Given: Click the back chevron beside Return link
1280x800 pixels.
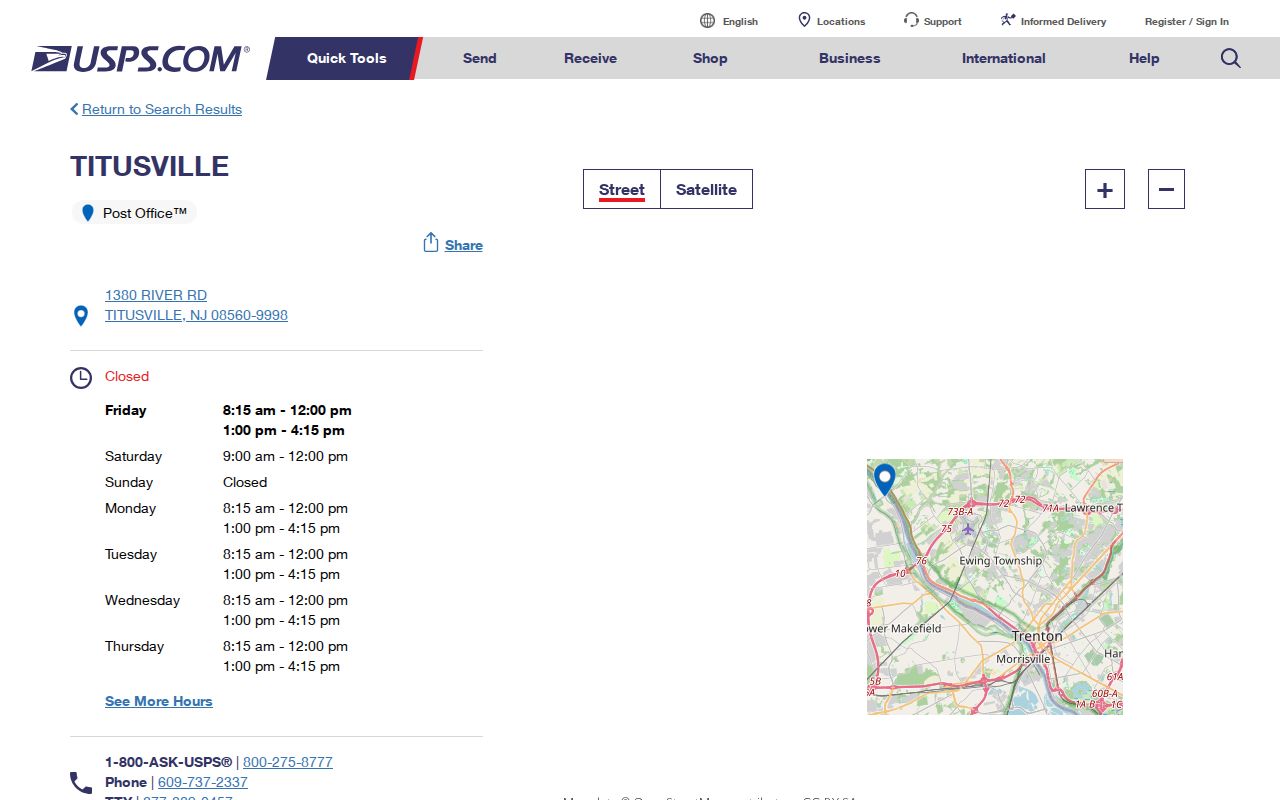Looking at the screenshot, I should (74, 109).
